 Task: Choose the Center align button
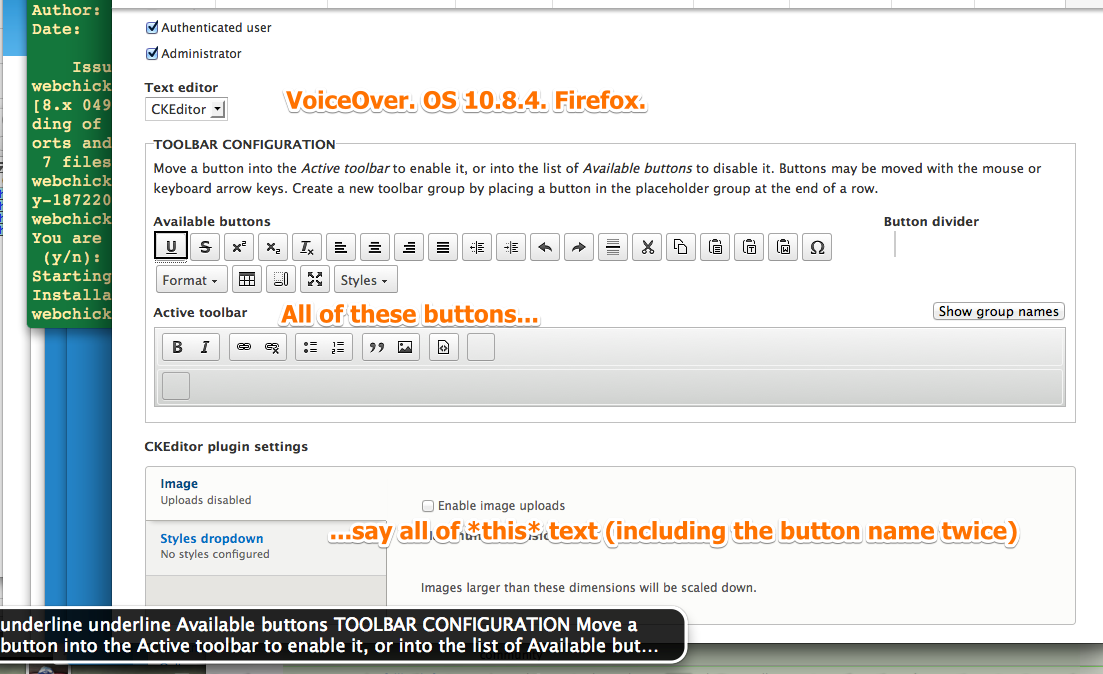(375, 247)
